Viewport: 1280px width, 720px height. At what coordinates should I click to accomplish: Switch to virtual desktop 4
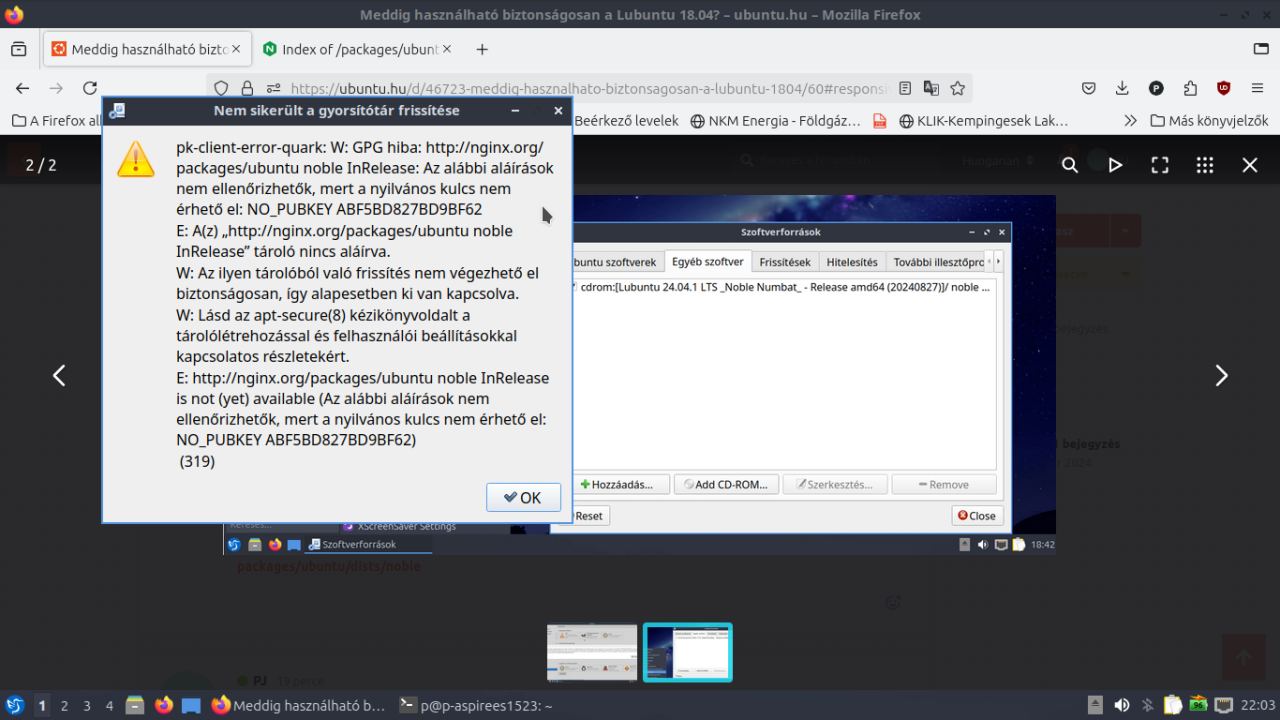[109, 705]
